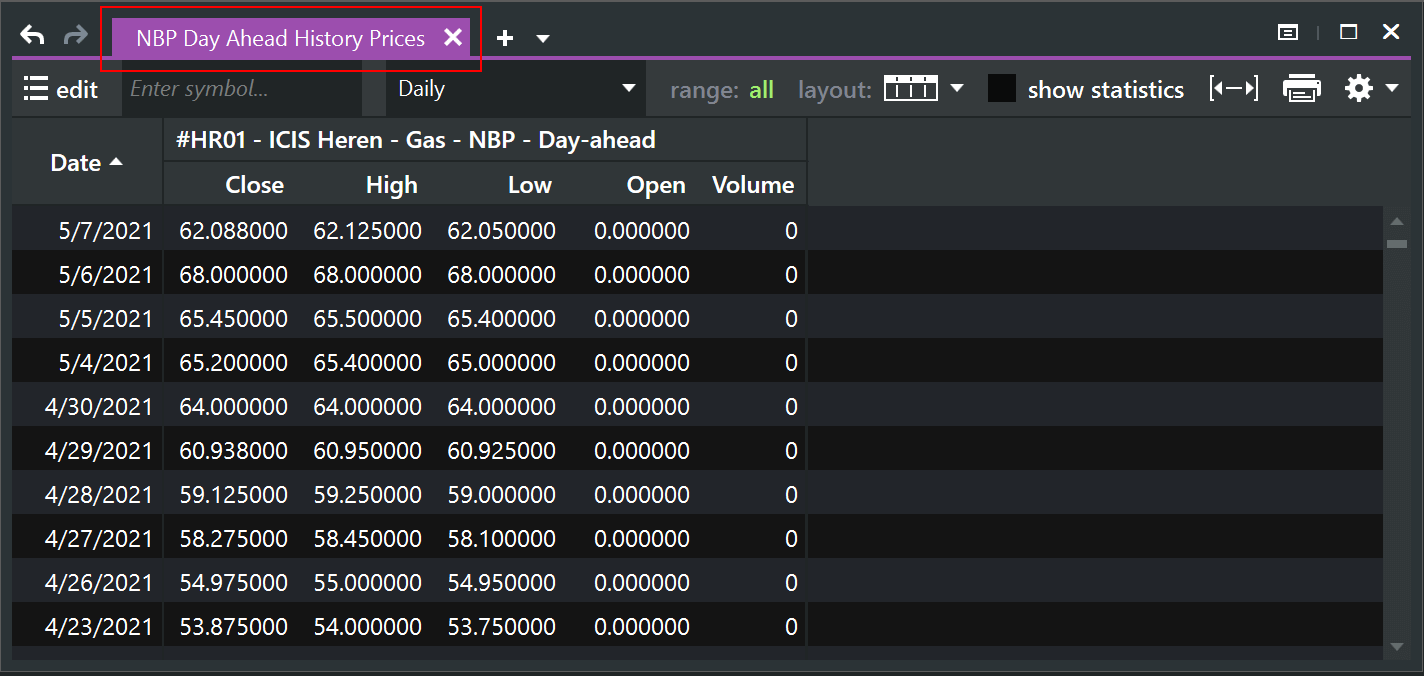Select the 4/30/2021 date cell
Image resolution: width=1424 pixels, height=676 pixels.
[x=87, y=407]
